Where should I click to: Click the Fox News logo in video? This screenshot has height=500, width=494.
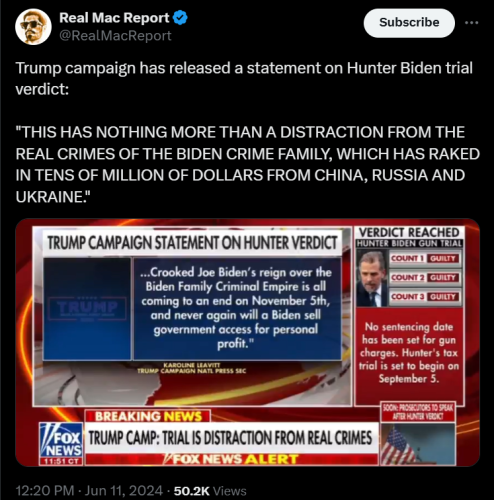61,443
